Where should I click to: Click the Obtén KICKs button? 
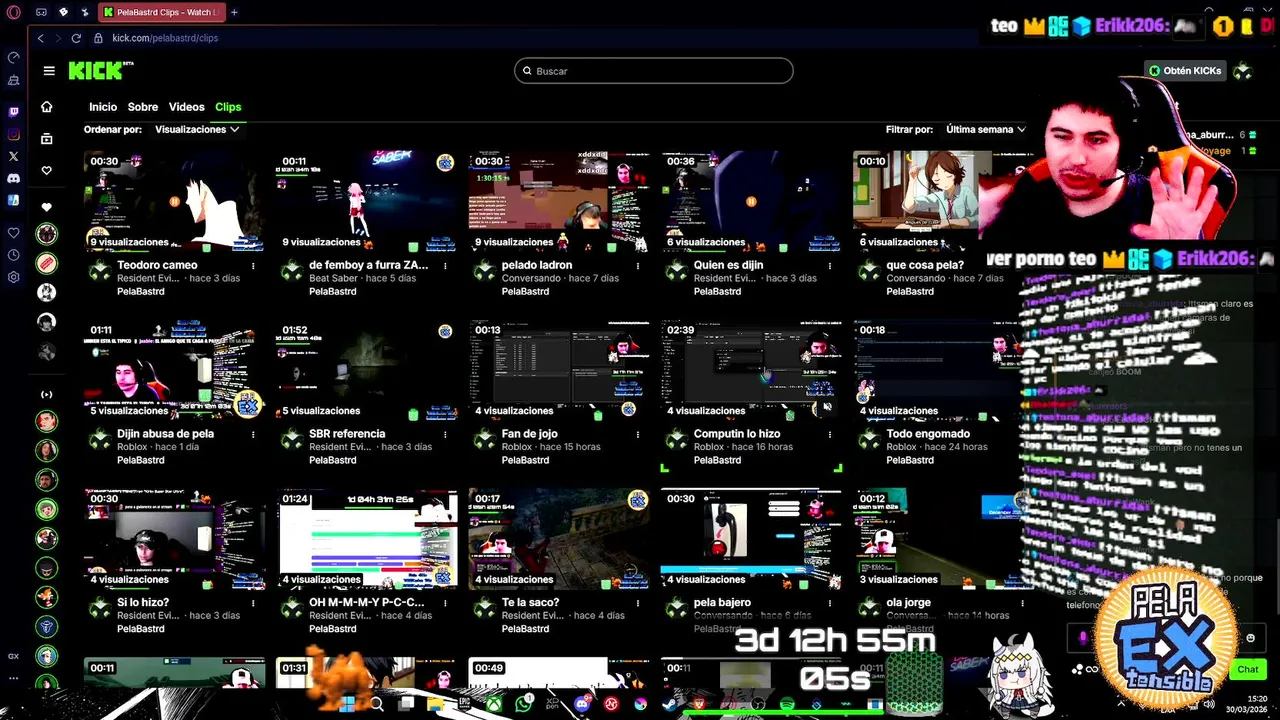pyautogui.click(x=1186, y=71)
